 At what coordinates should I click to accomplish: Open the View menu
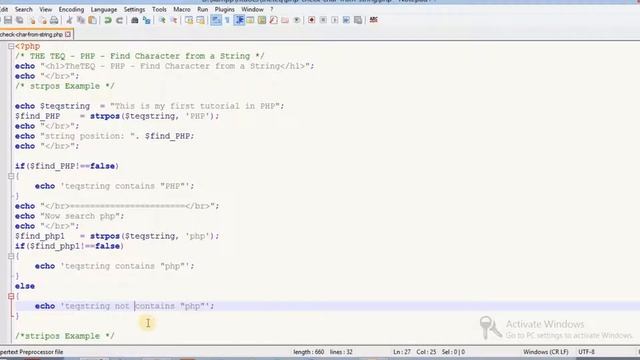pyautogui.click(x=45, y=9)
